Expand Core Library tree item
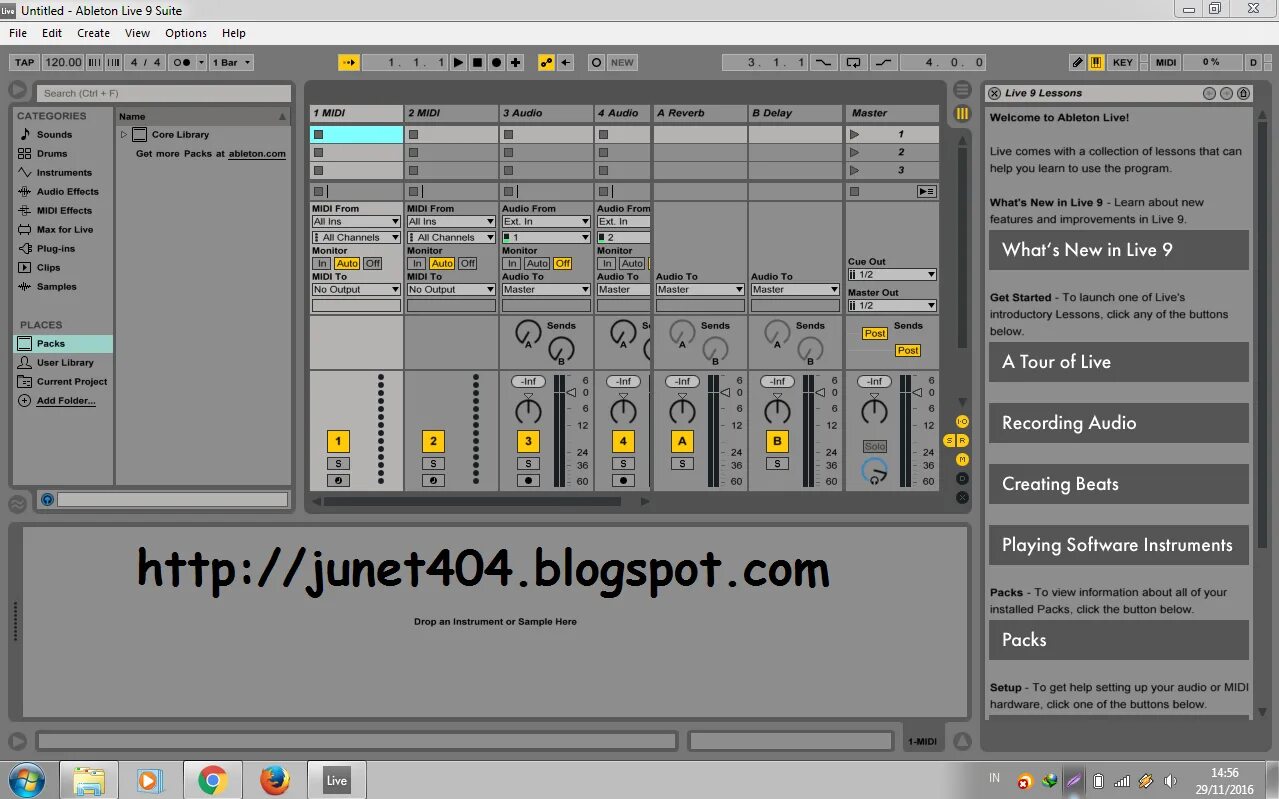The width and height of the screenshot is (1279, 799). pyautogui.click(x=124, y=134)
